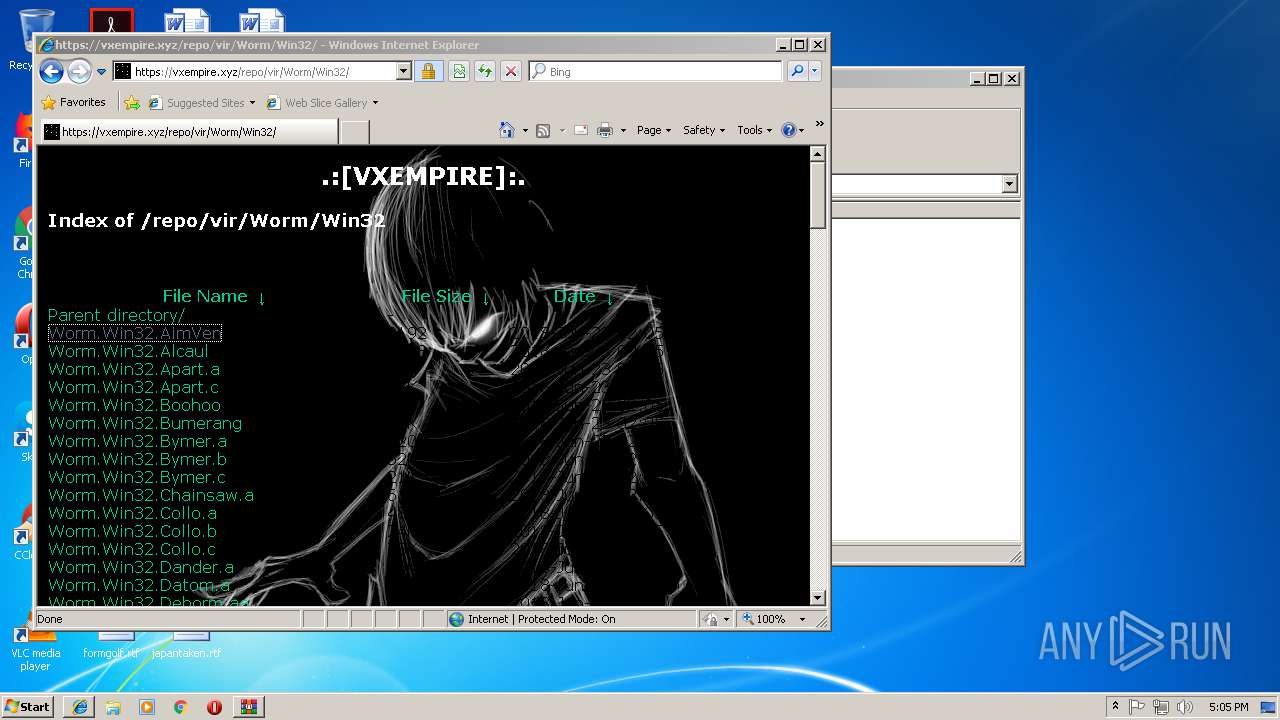Click the Bing search box
1280x720 pixels.
pyautogui.click(x=655, y=72)
